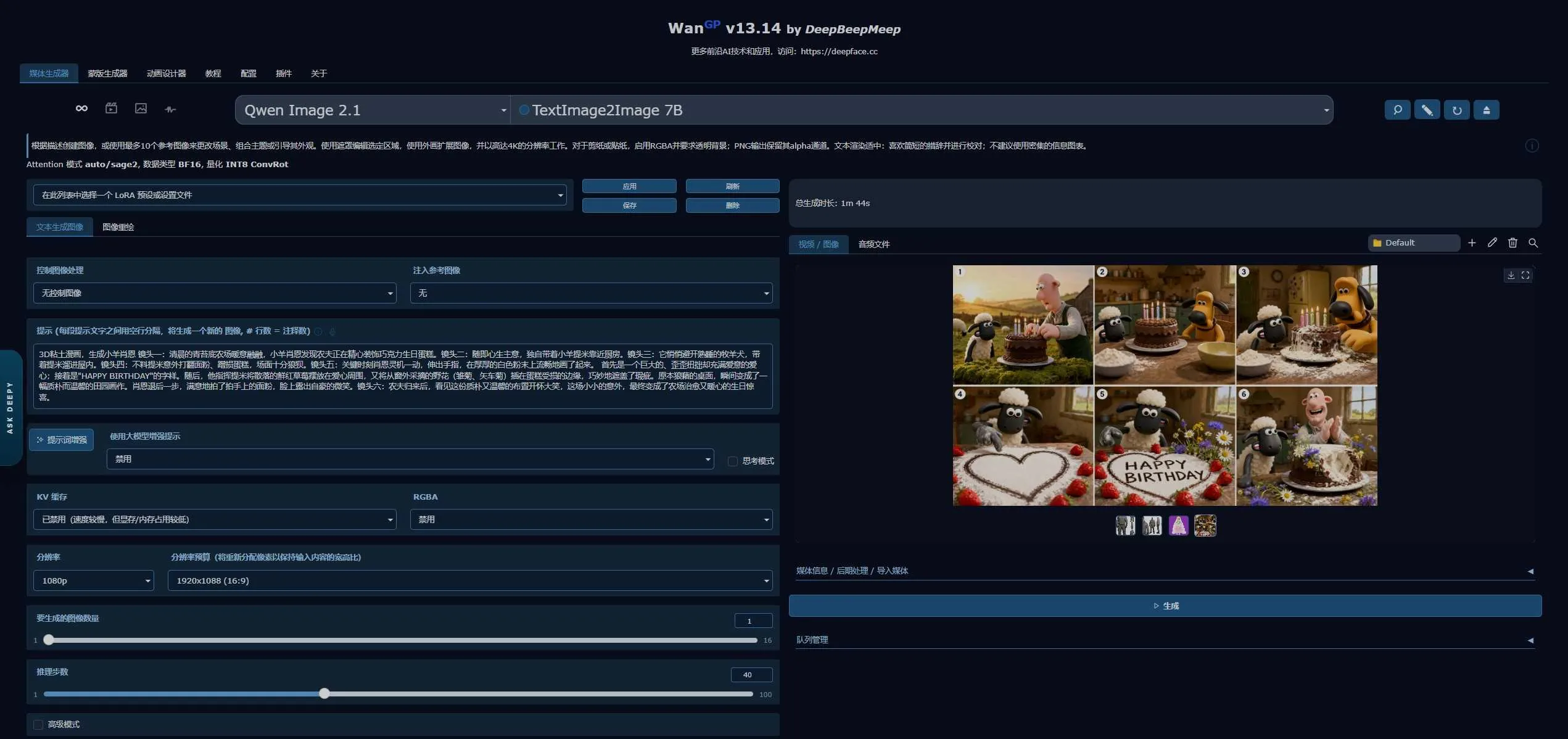Open the https://deepface.cc link
Viewport: 1568px width, 739px height.
click(839, 51)
